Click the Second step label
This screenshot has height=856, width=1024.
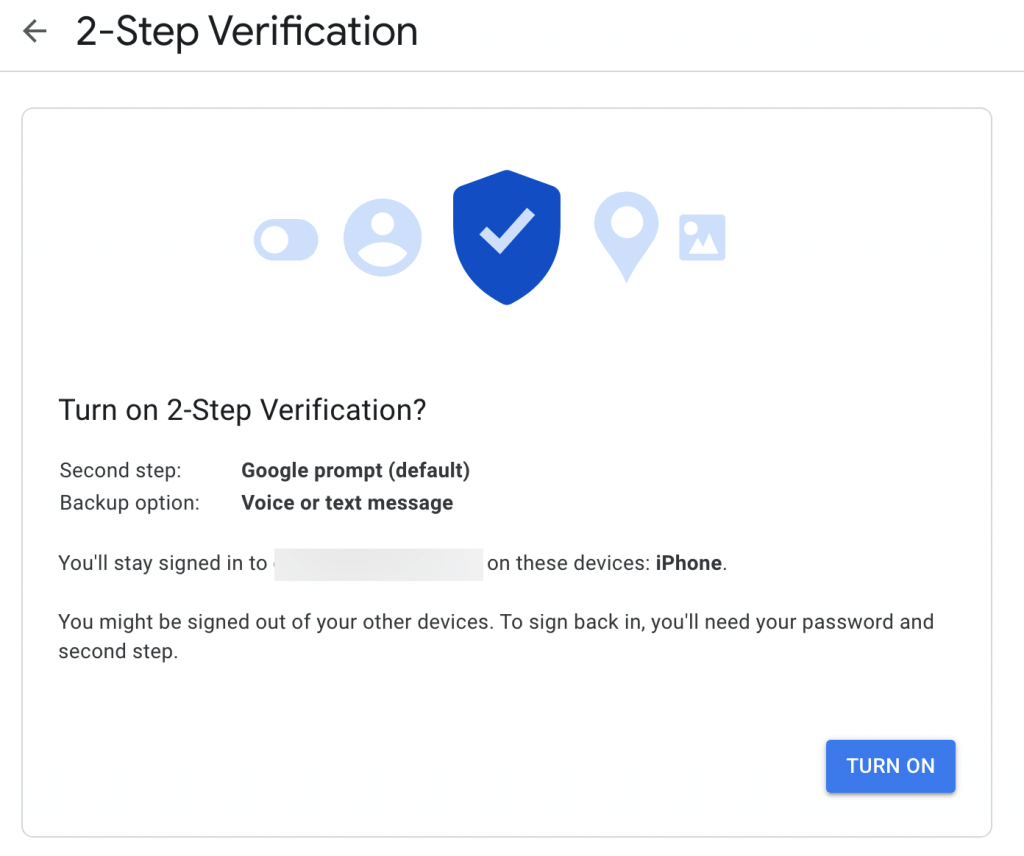(x=120, y=470)
